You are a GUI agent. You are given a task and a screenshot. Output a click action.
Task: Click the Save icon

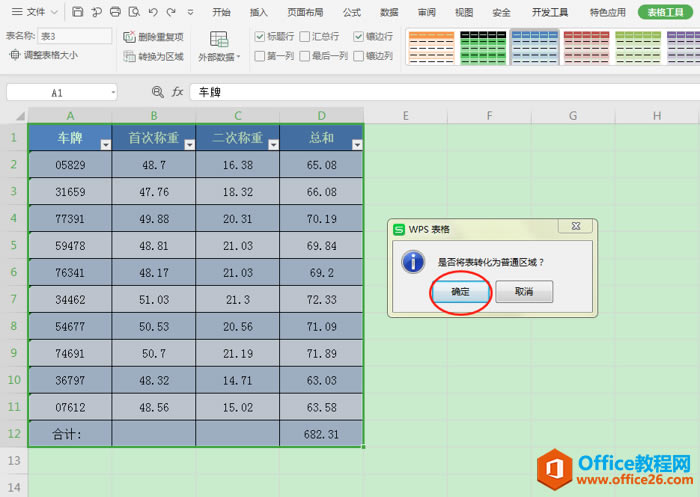(x=77, y=12)
